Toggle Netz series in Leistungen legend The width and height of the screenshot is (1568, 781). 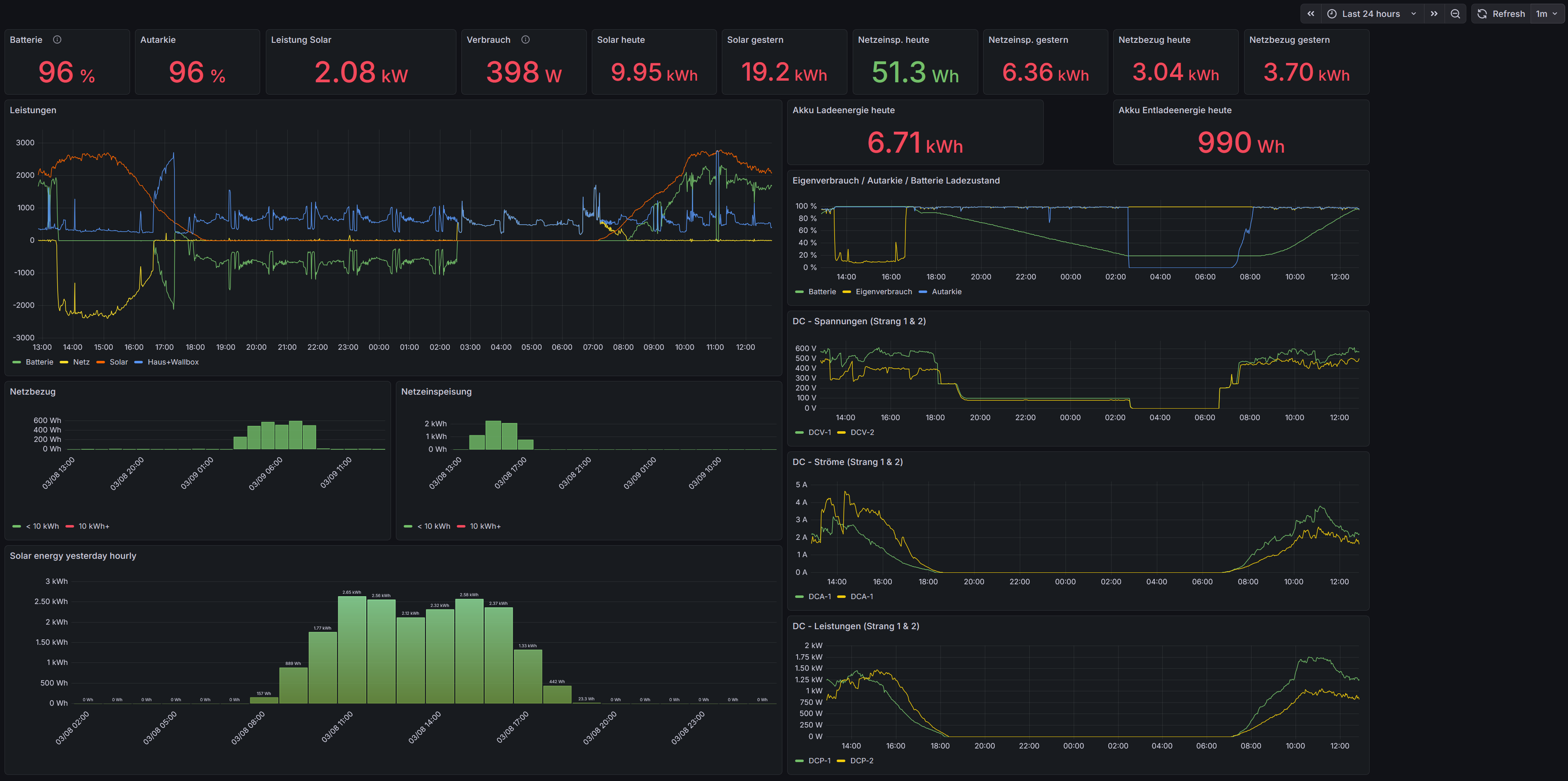click(81, 362)
